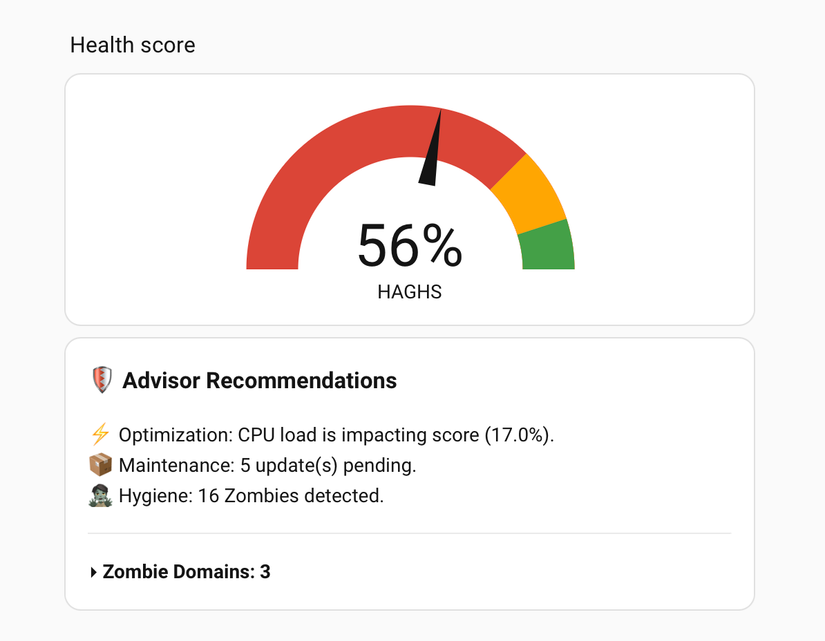The image size is (825, 641).
Task: Select the lightning bolt Optimization icon
Action: point(101,434)
